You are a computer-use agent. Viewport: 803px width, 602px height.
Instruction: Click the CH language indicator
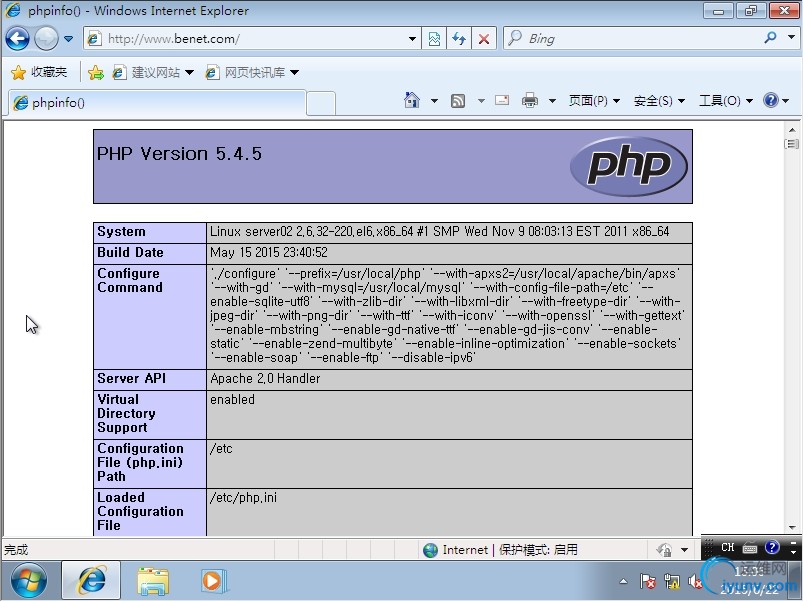click(x=728, y=547)
